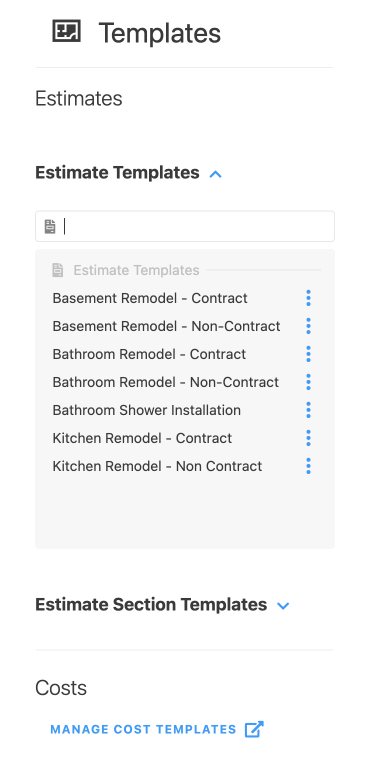Click the Templates header icon

(67, 31)
